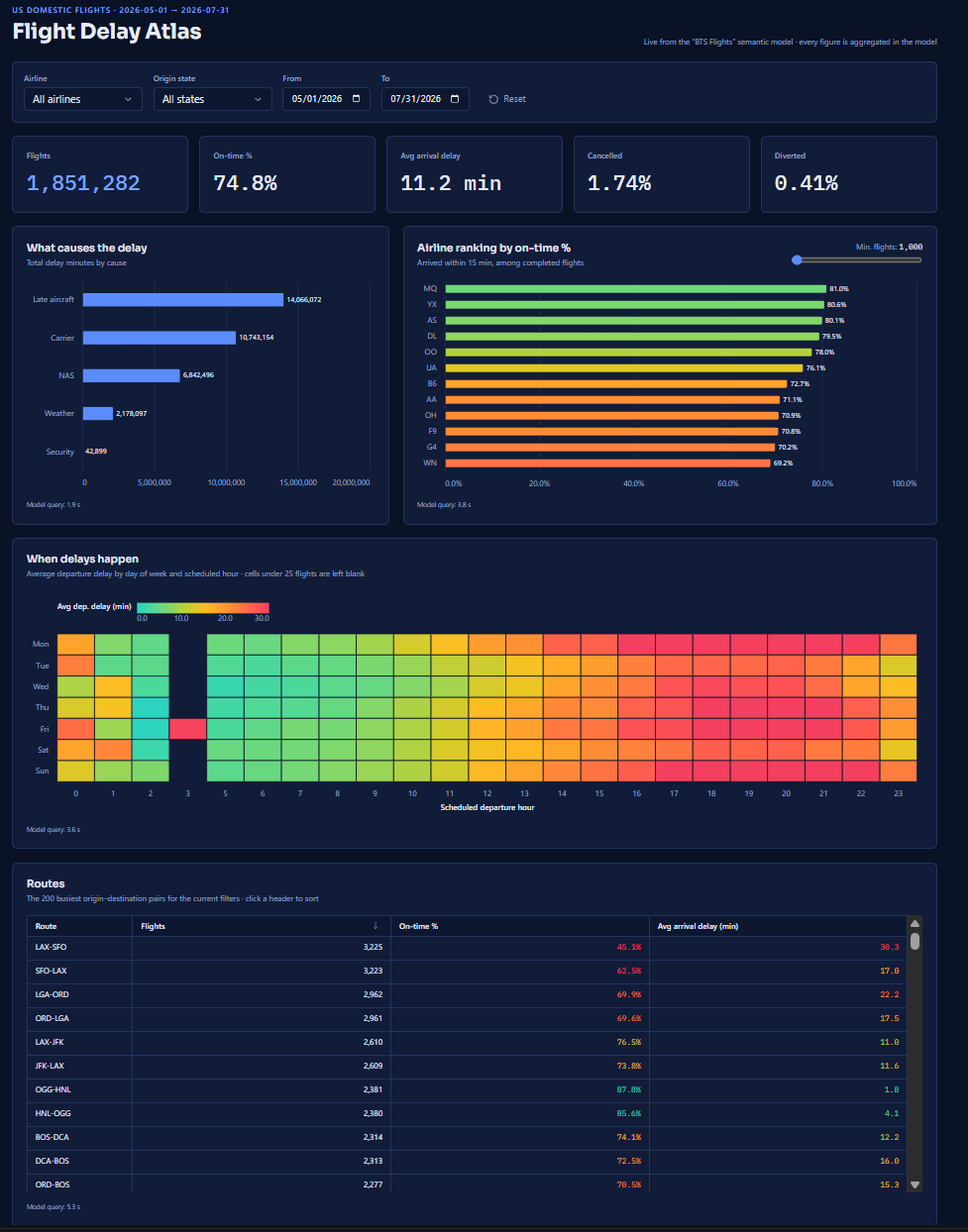Click the Monday hour 0 heatmap cell
The width and height of the screenshot is (968, 1232).
75,645
